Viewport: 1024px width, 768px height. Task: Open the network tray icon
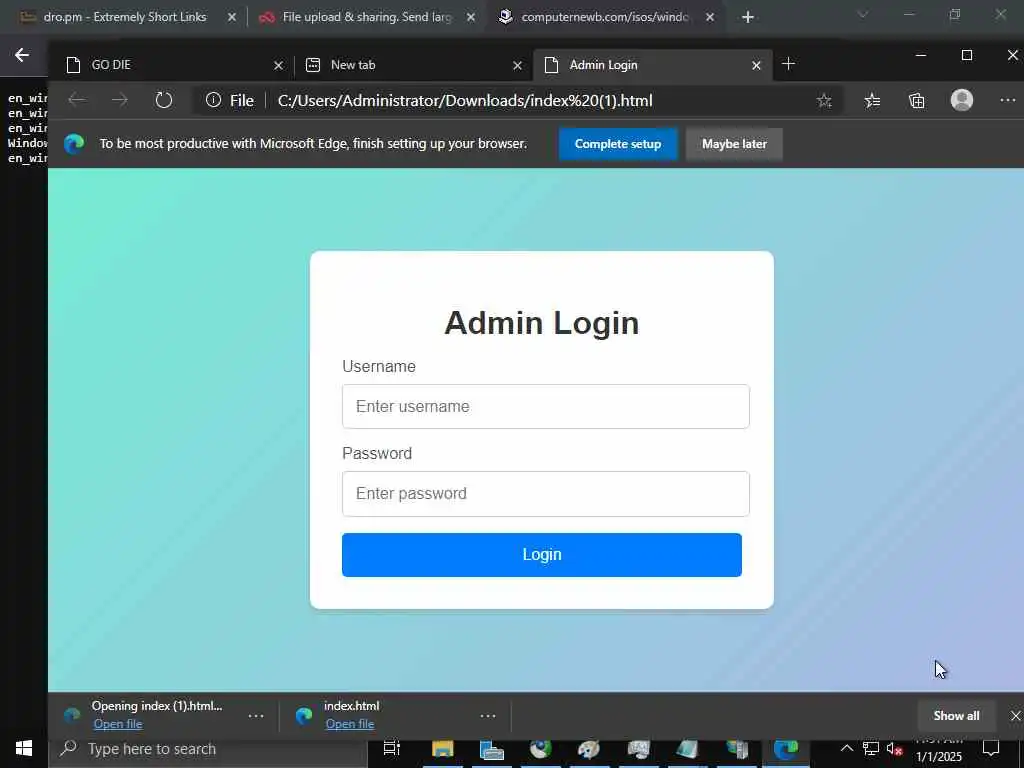coord(870,748)
